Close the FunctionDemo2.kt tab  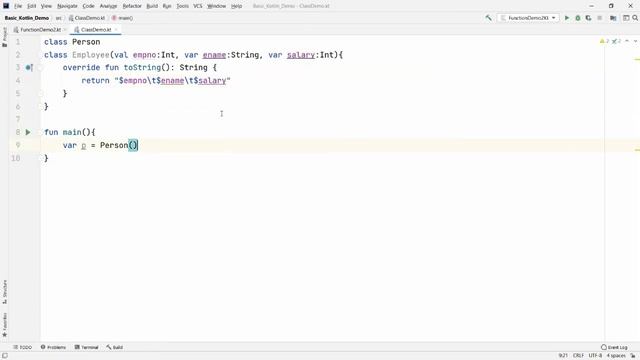tap(65, 30)
